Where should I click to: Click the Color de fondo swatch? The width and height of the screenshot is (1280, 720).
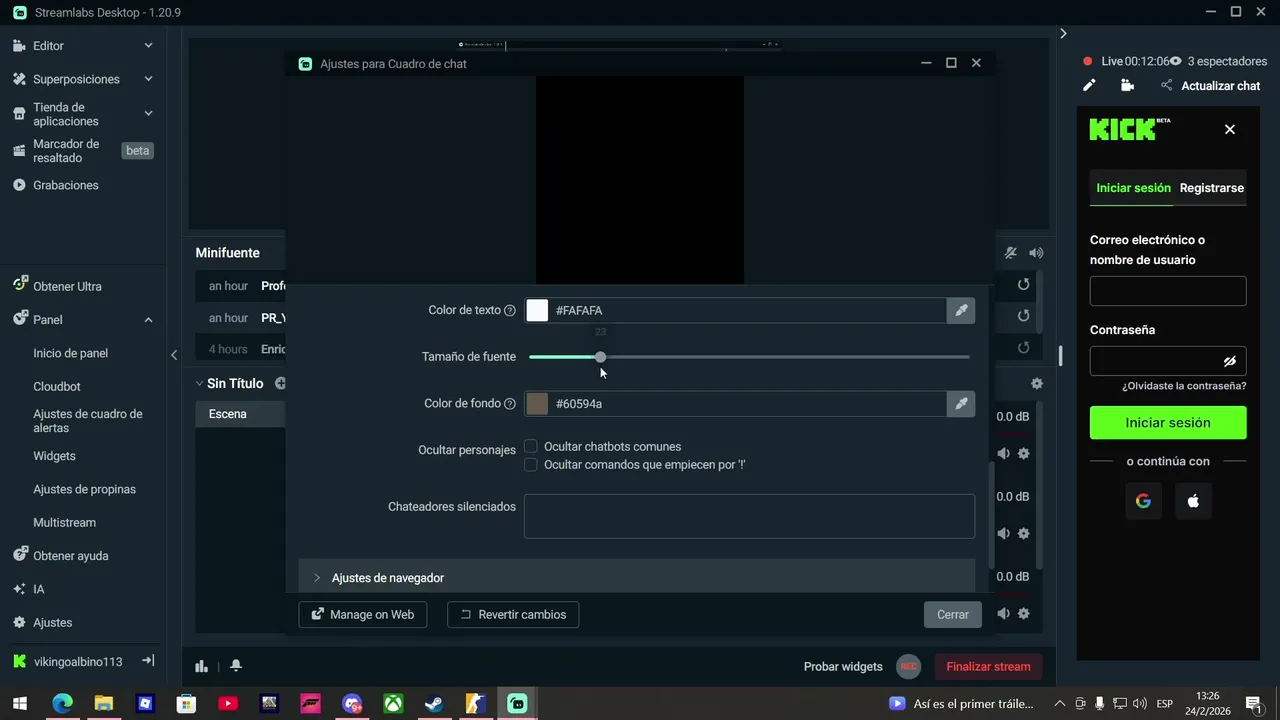(x=537, y=404)
